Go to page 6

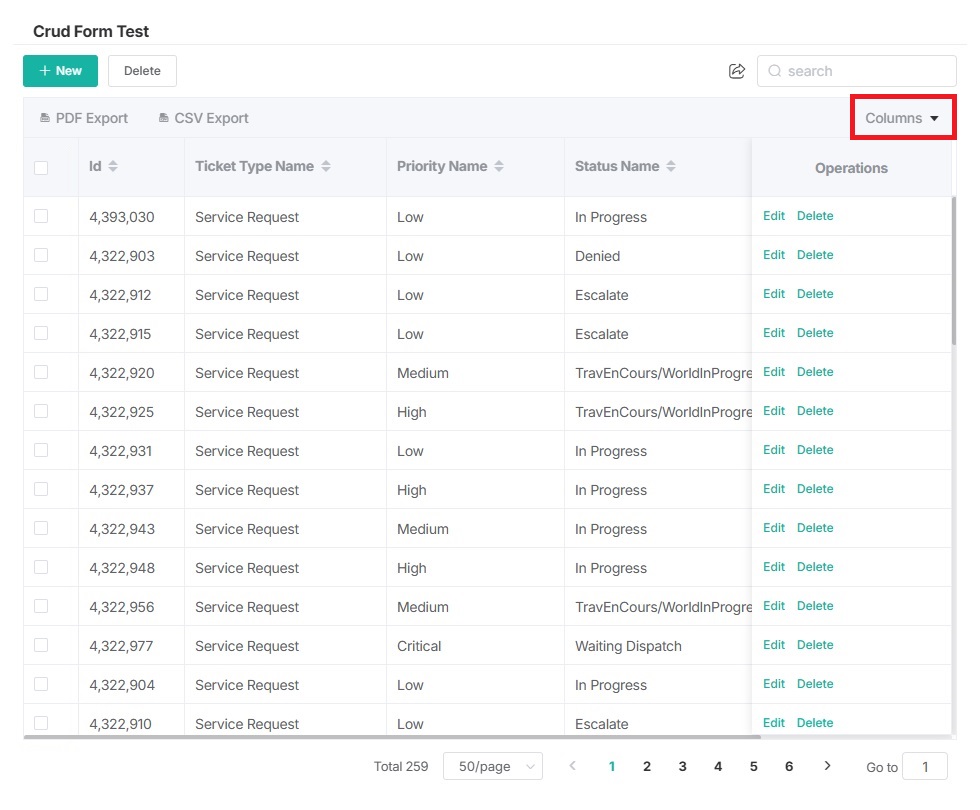click(x=789, y=766)
